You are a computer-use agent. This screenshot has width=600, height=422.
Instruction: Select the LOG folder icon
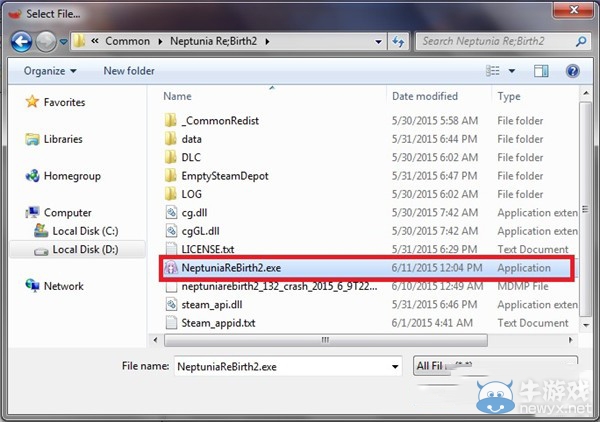click(171, 194)
